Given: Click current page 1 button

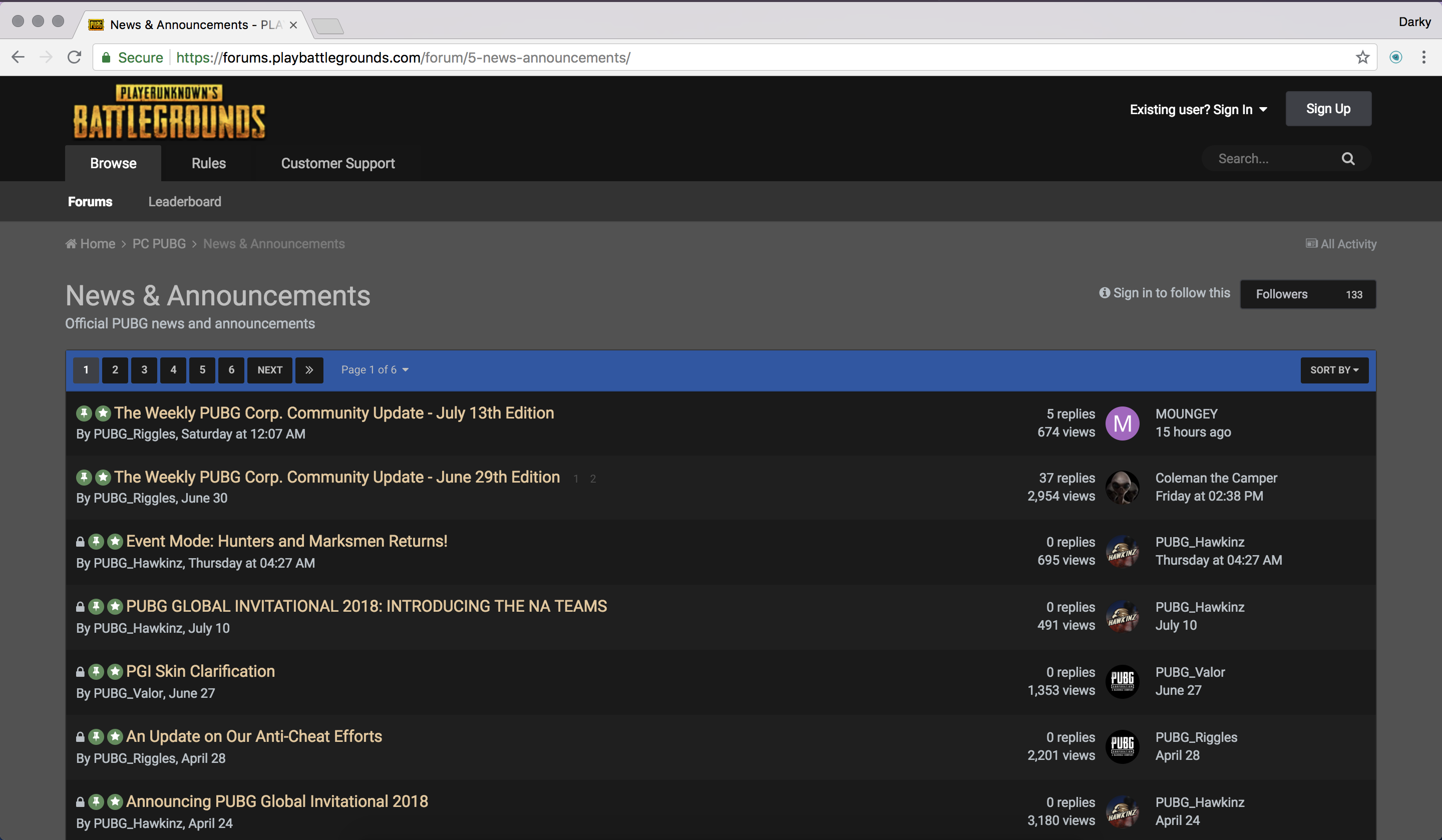Looking at the screenshot, I should [86, 369].
